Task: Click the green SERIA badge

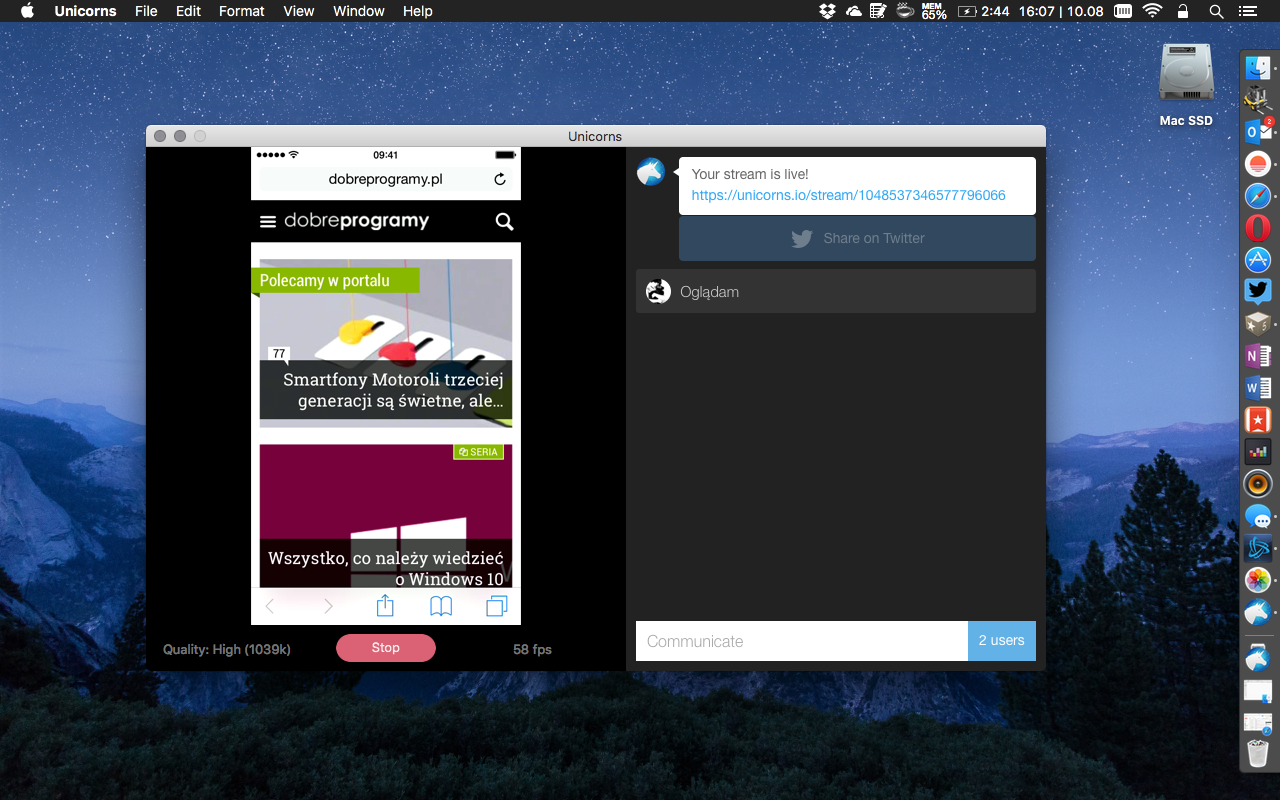Action: [478, 452]
